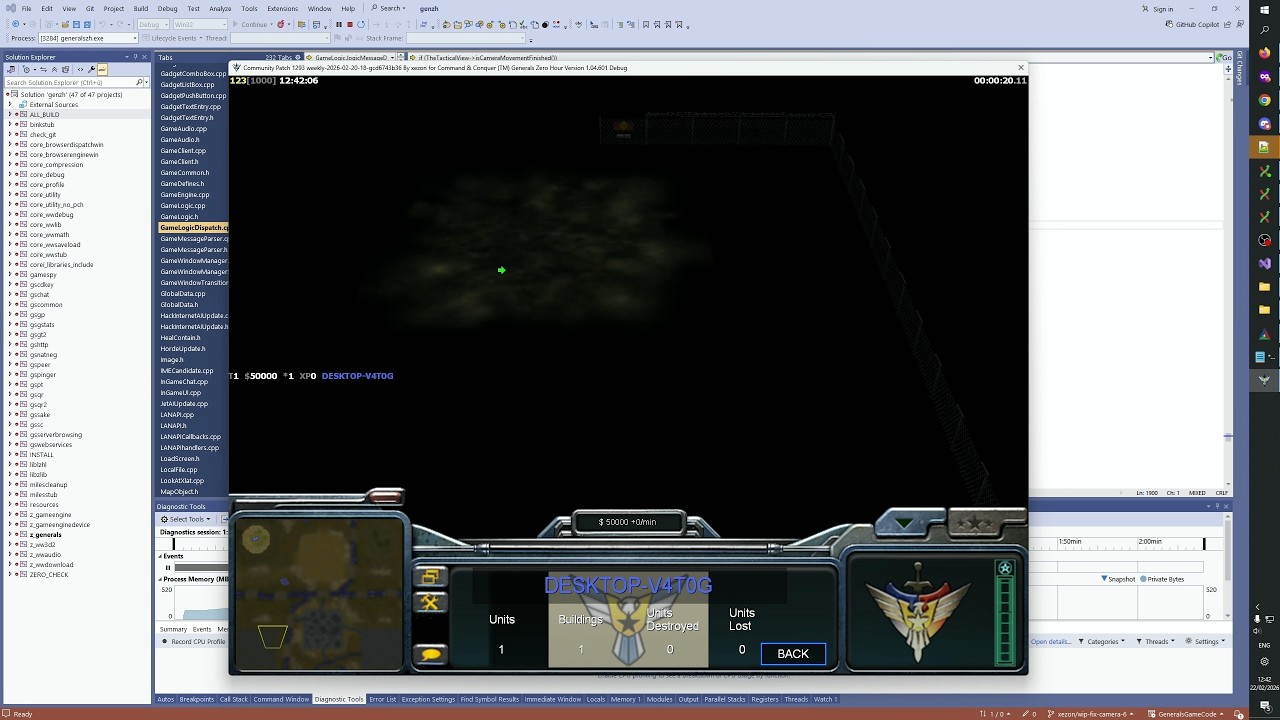Click the Continue debug button
Screen dimensions: 1280x720
(x=250, y=24)
